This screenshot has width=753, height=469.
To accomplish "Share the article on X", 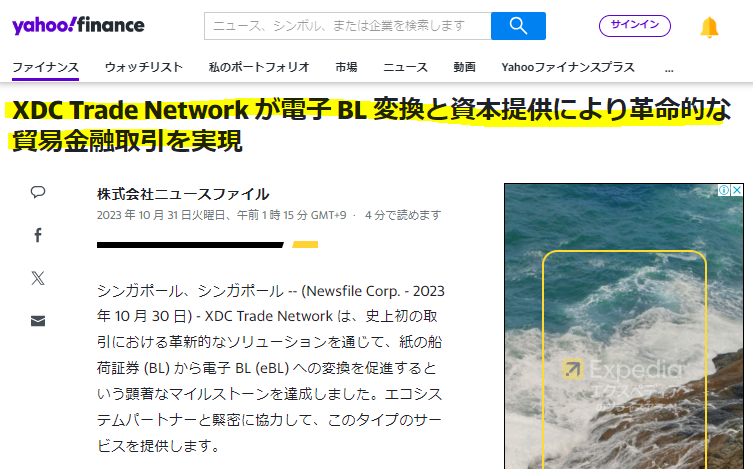I will pos(38,278).
